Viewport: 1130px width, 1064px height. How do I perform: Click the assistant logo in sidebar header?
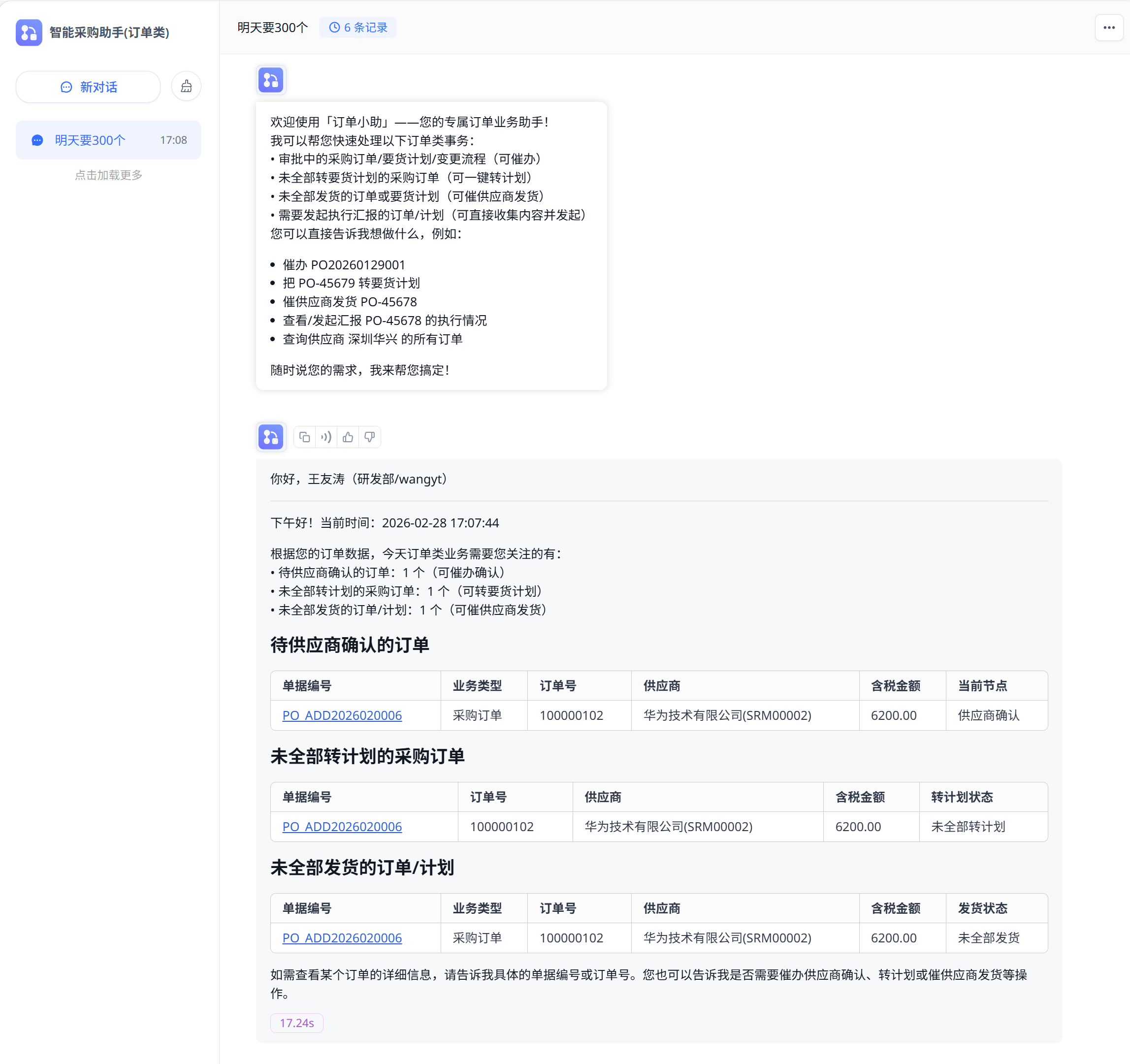(29, 32)
